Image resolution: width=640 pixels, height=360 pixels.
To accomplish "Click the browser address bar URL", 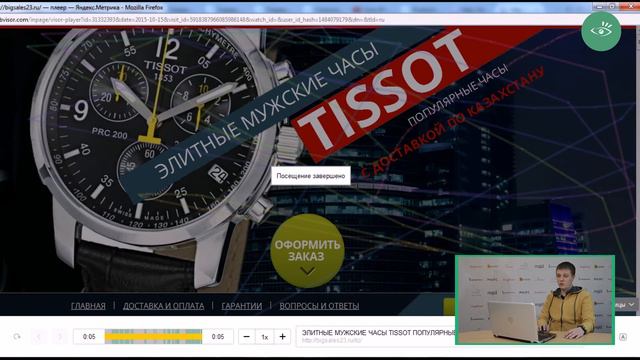I will (x=192, y=19).
